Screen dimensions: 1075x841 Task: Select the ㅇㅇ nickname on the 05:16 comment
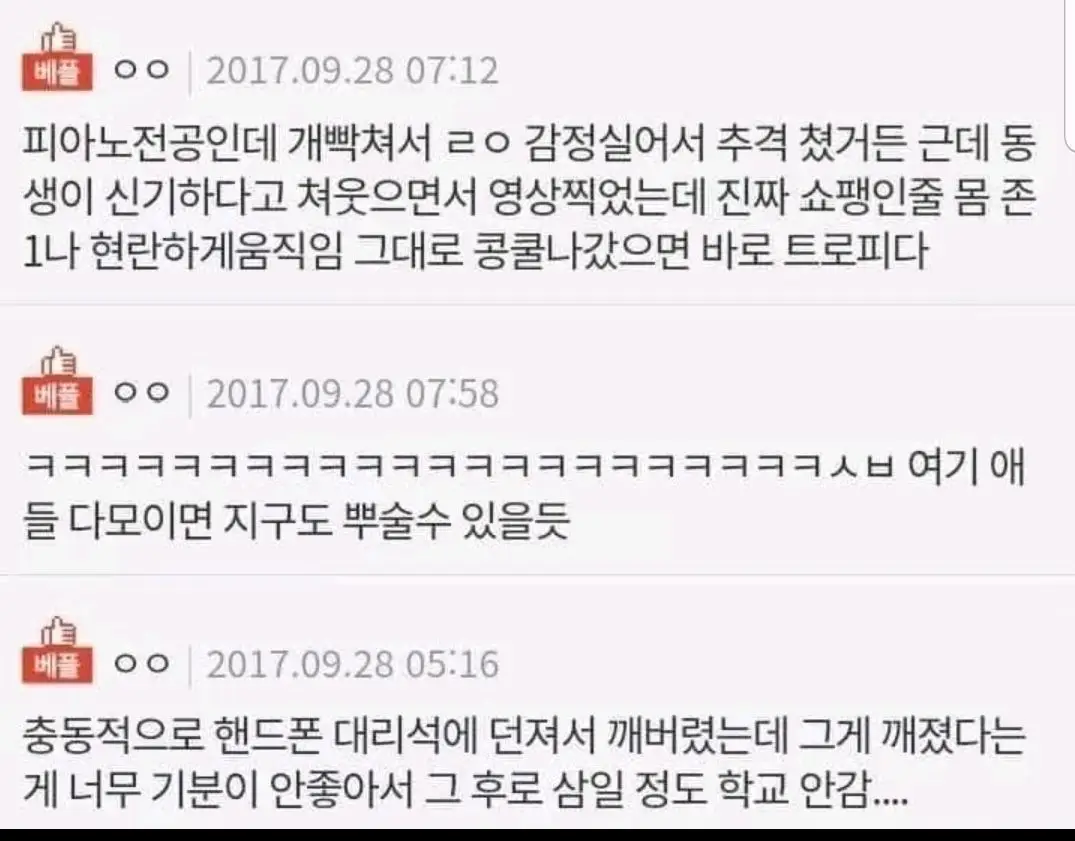click(x=142, y=663)
